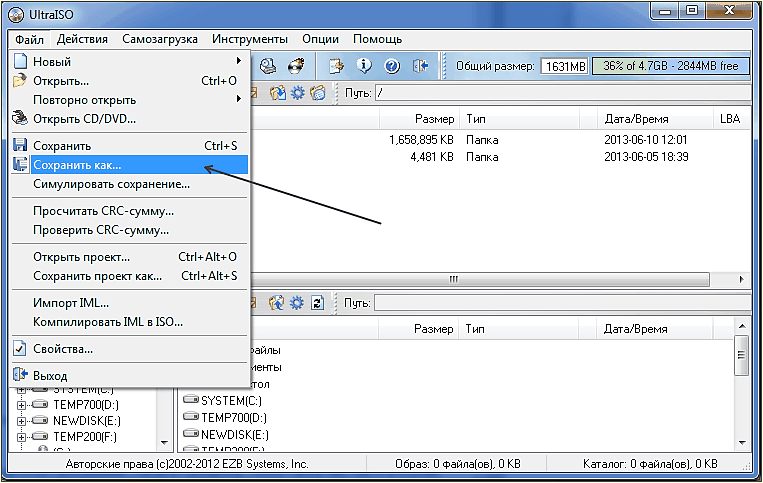Click the lower pane Дата/Время column header
This screenshot has width=763, height=483.
[654, 329]
